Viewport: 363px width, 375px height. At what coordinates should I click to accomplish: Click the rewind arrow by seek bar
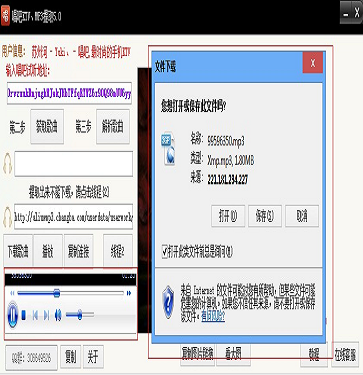(12, 293)
